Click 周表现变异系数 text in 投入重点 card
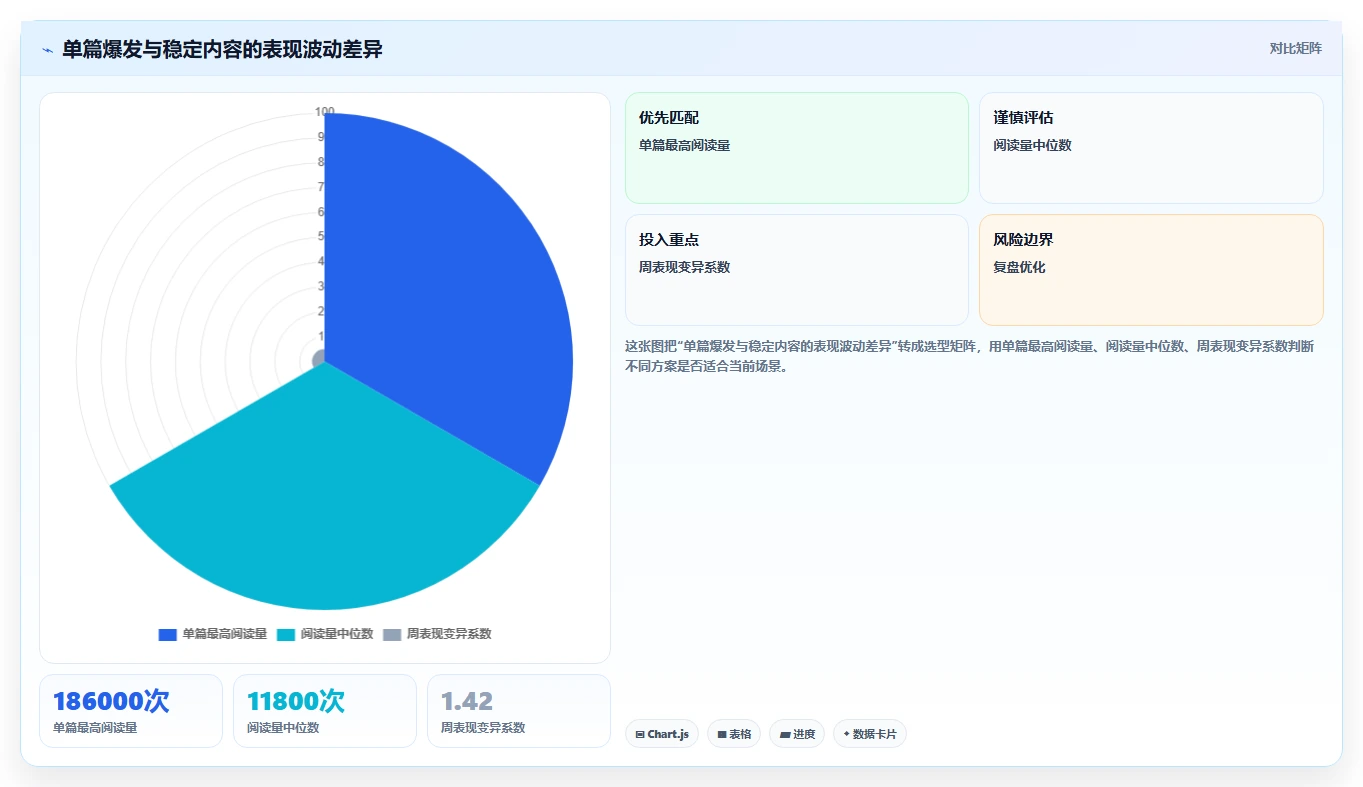This screenshot has height=787, width=1363. [x=685, y=267]
